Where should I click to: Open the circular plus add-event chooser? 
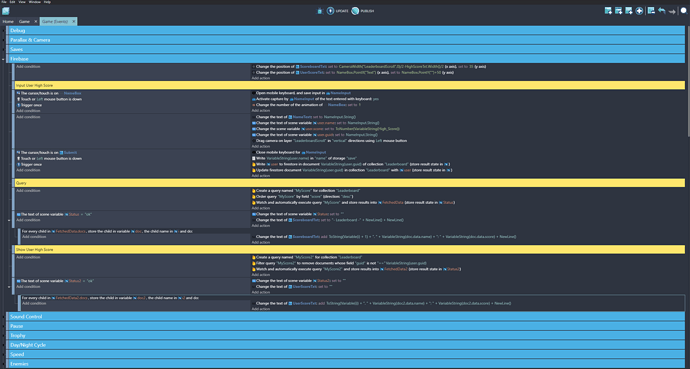tap(639, 11)
